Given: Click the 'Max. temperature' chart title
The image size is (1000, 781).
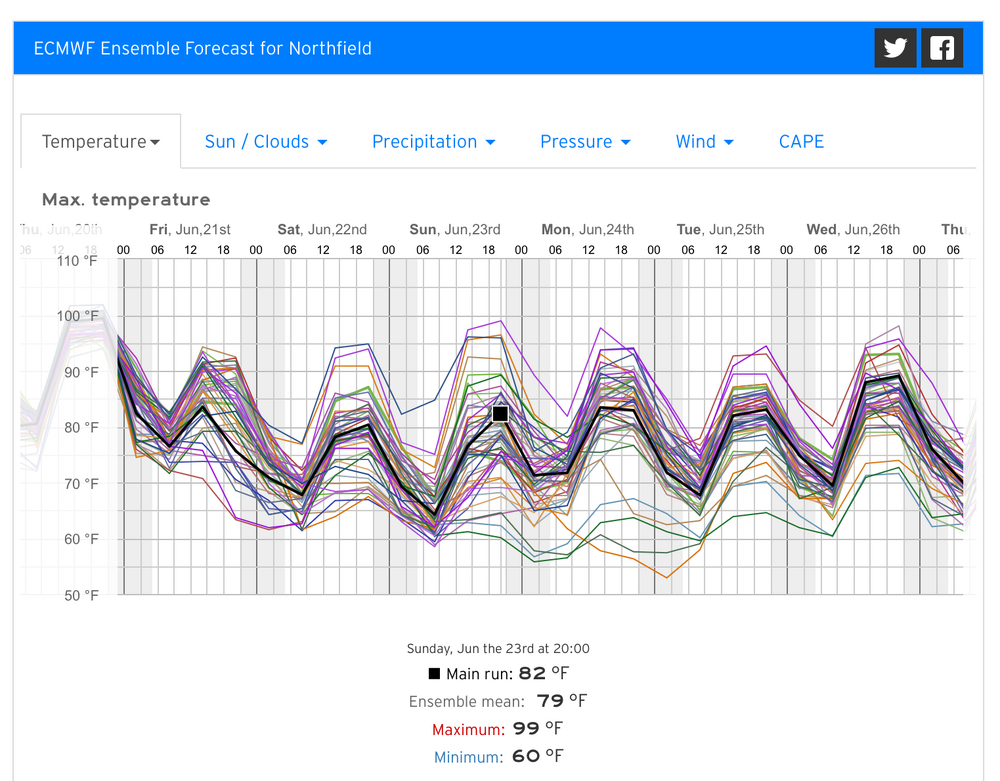Looking at the screenshot, I should pyautogui.click(x=126, y=200).
